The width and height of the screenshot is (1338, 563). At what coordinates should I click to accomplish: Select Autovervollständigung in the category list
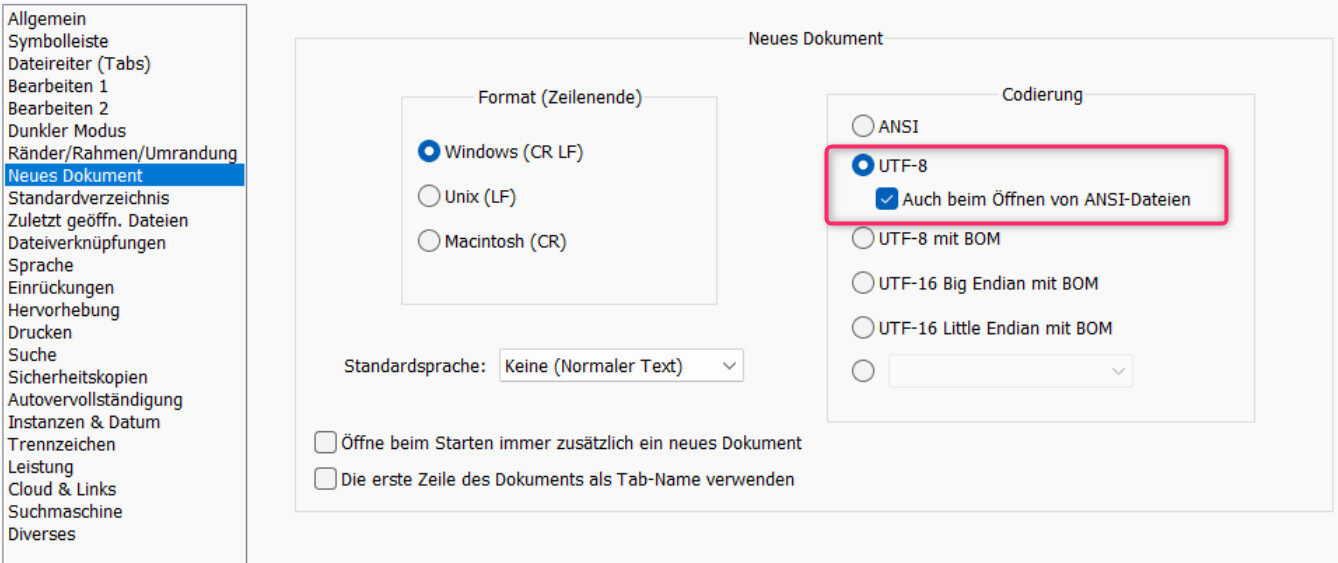click(x=95, y=400)
